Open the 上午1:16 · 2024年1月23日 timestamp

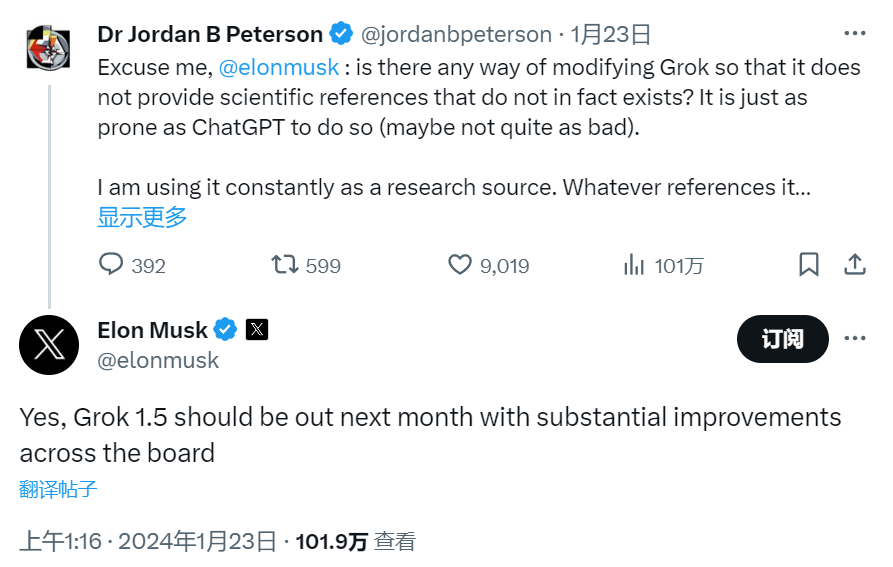(148, 542)
